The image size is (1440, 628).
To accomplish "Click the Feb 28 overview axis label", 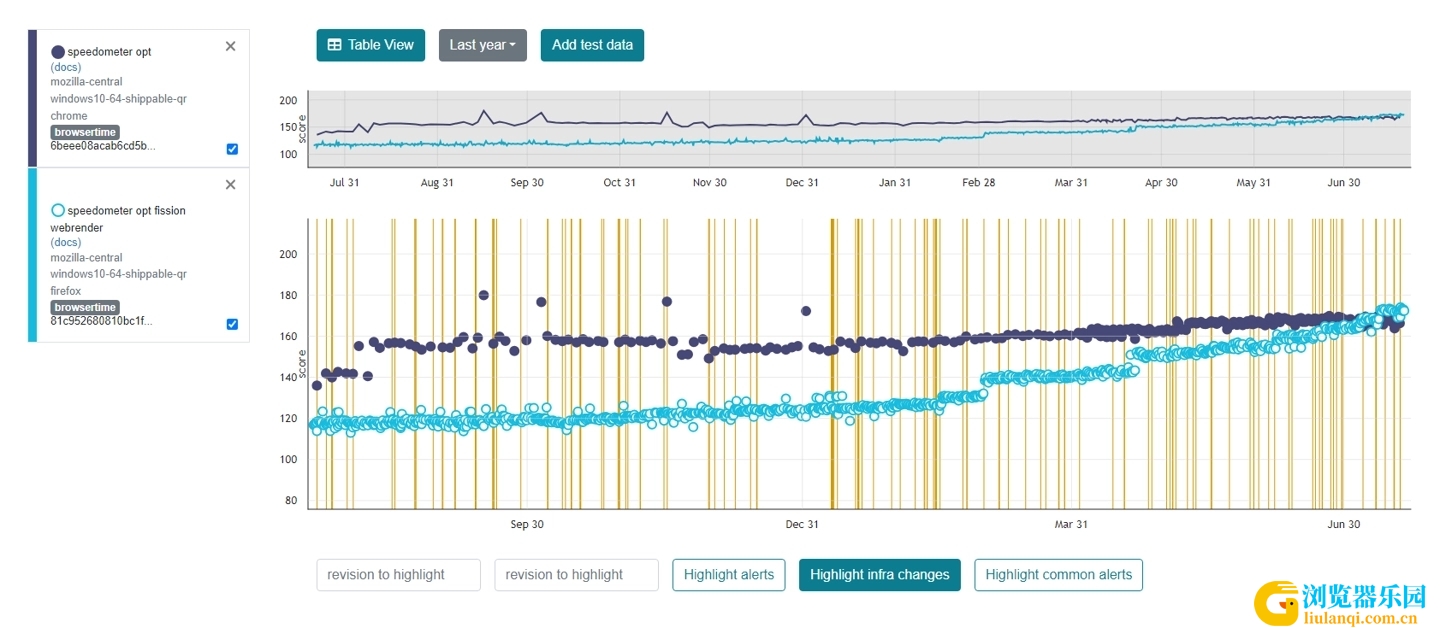I will pyautogui.click(x=979, y=183).
